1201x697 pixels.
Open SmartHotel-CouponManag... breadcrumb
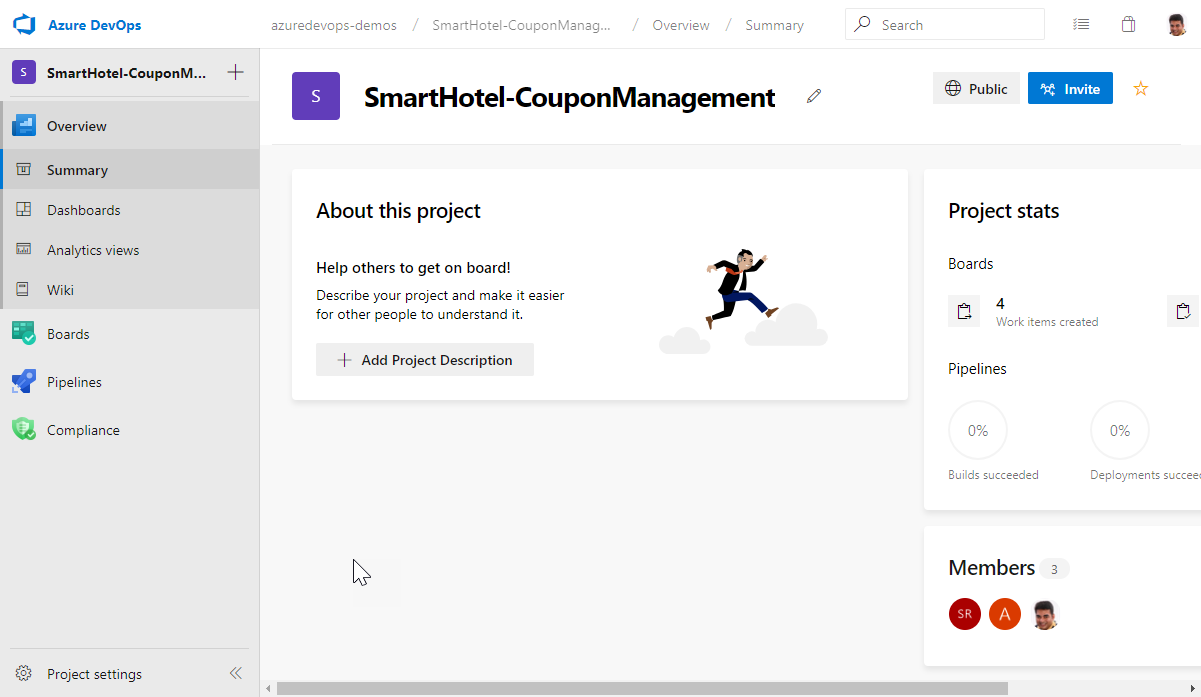[x=521, y=25]
